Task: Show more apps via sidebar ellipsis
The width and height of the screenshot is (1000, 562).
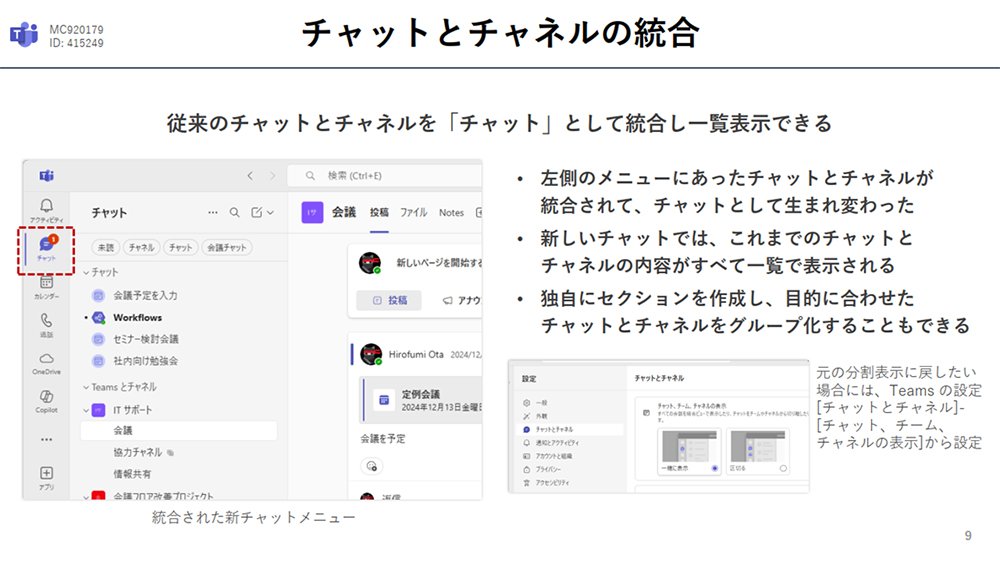Action: coord(47,439)
